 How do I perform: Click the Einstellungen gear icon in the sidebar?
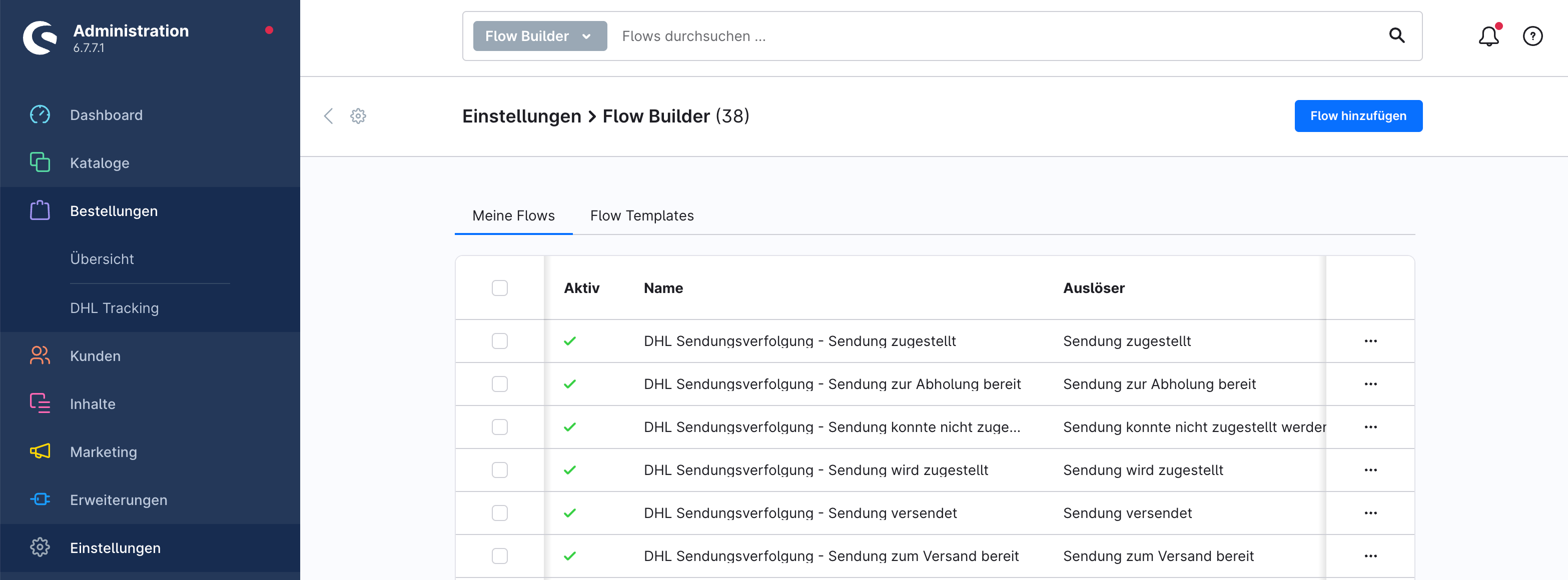(40, 547)
